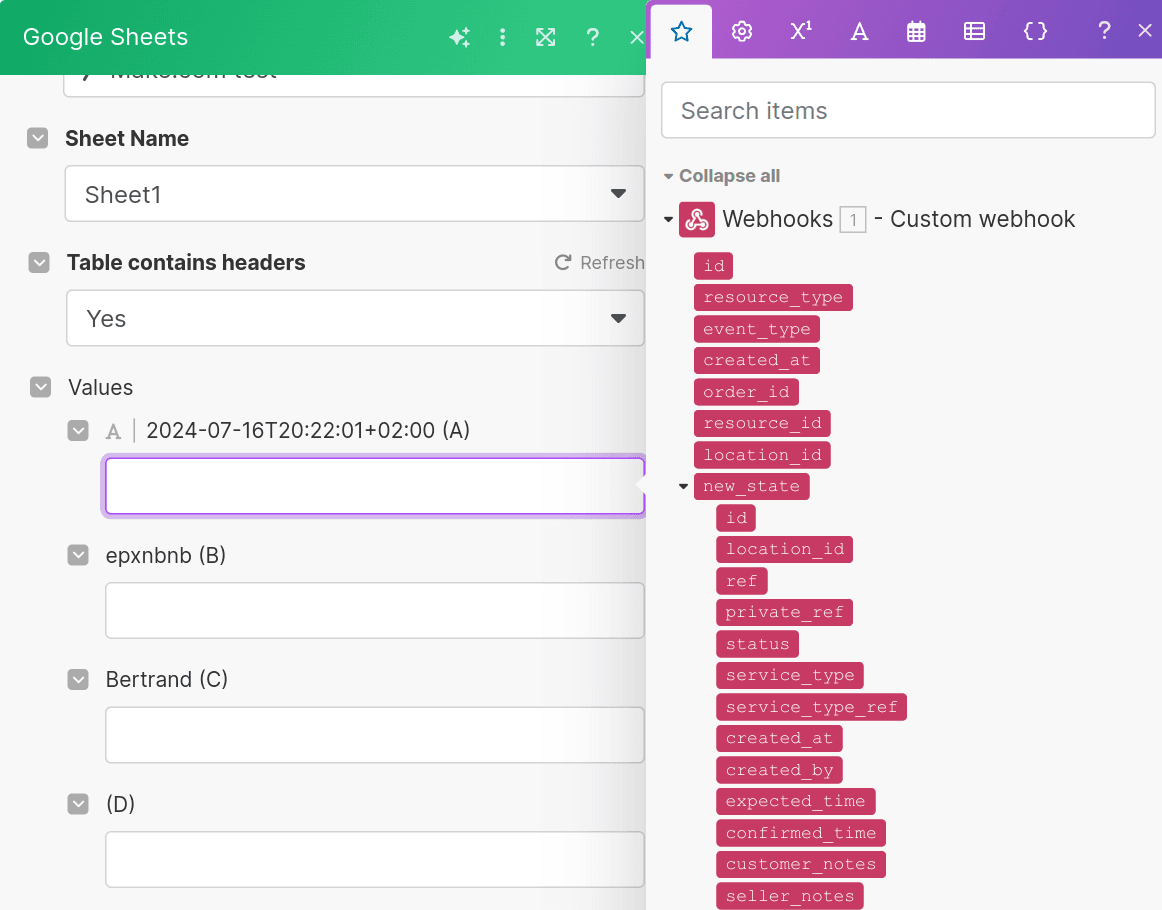
Task: Open the math functions panel
Action: coord(800,31)
